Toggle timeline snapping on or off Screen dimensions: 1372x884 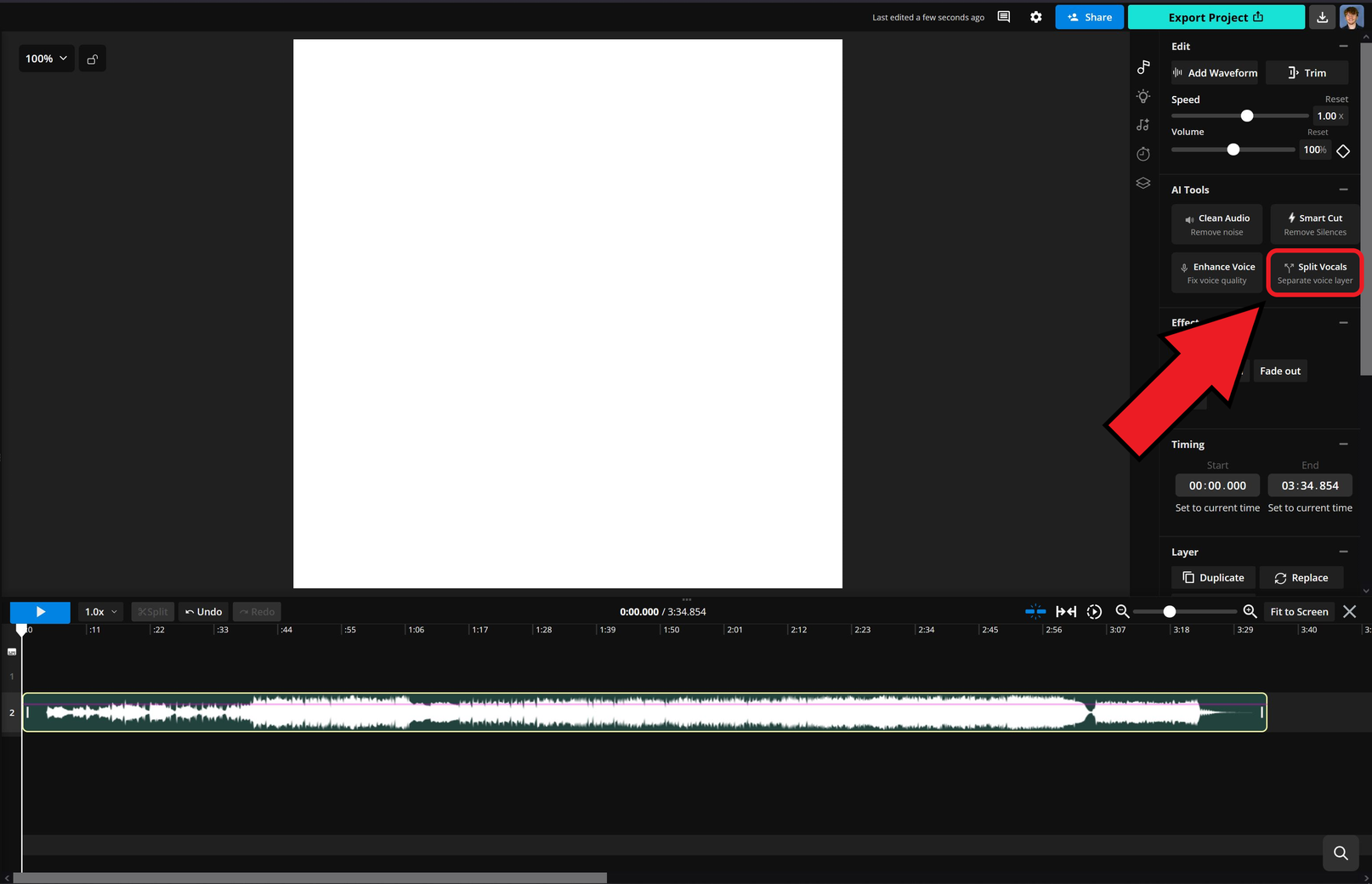coord(1036,611)
